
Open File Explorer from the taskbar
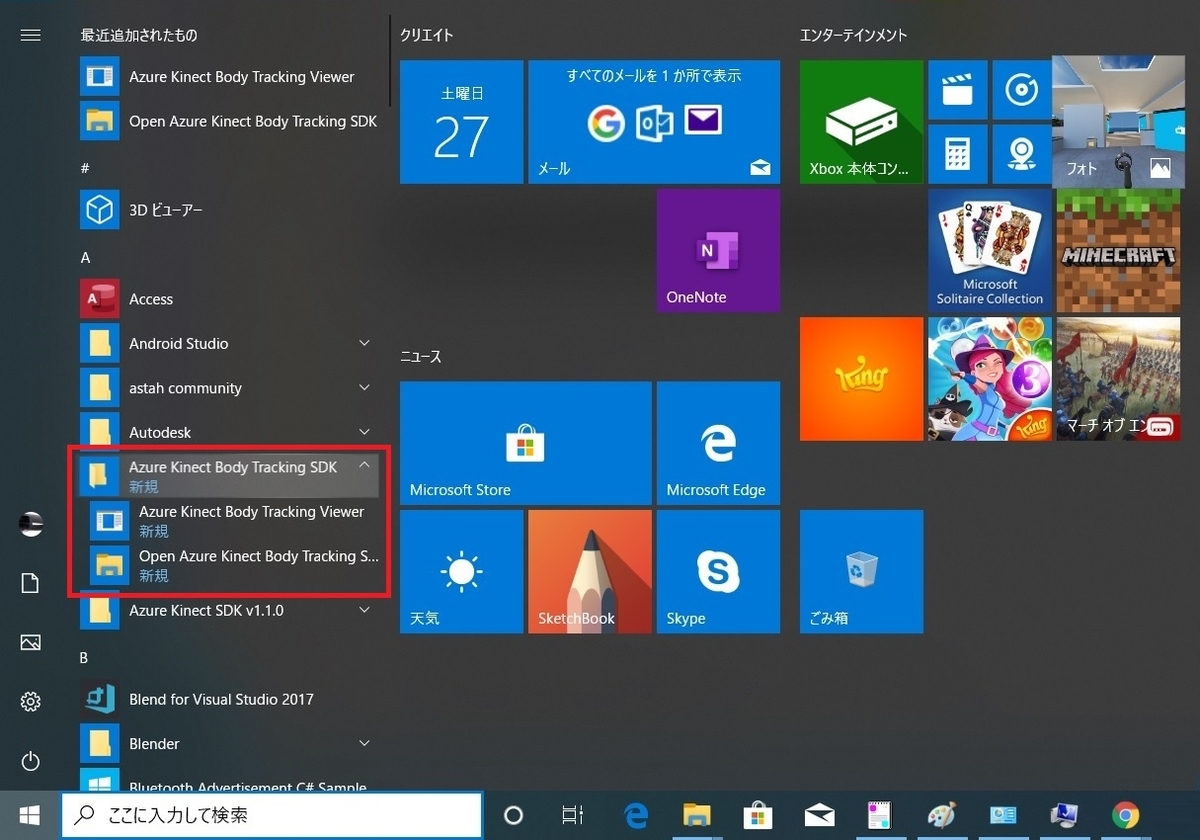(x=697, y=815)
